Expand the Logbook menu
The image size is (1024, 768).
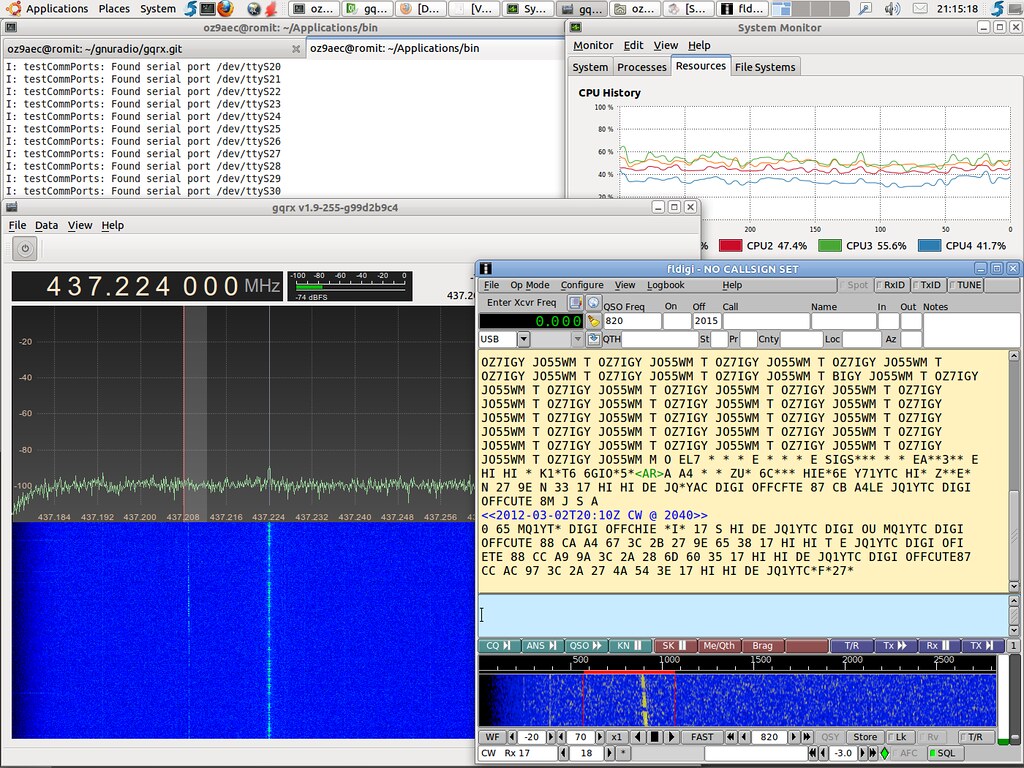pyautogui.click(x=665, y=285)
